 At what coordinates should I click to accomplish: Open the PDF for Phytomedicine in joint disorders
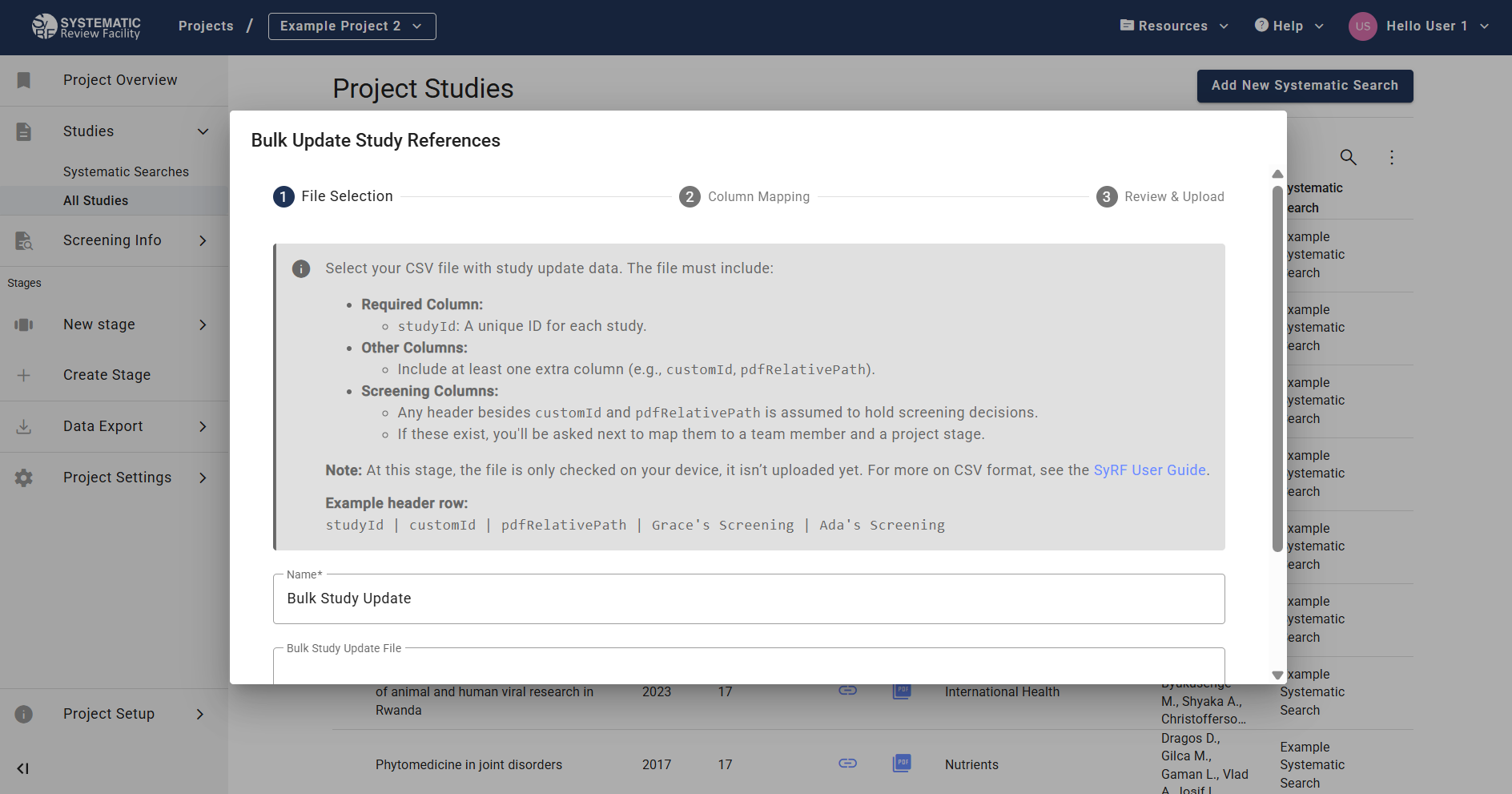902,764
